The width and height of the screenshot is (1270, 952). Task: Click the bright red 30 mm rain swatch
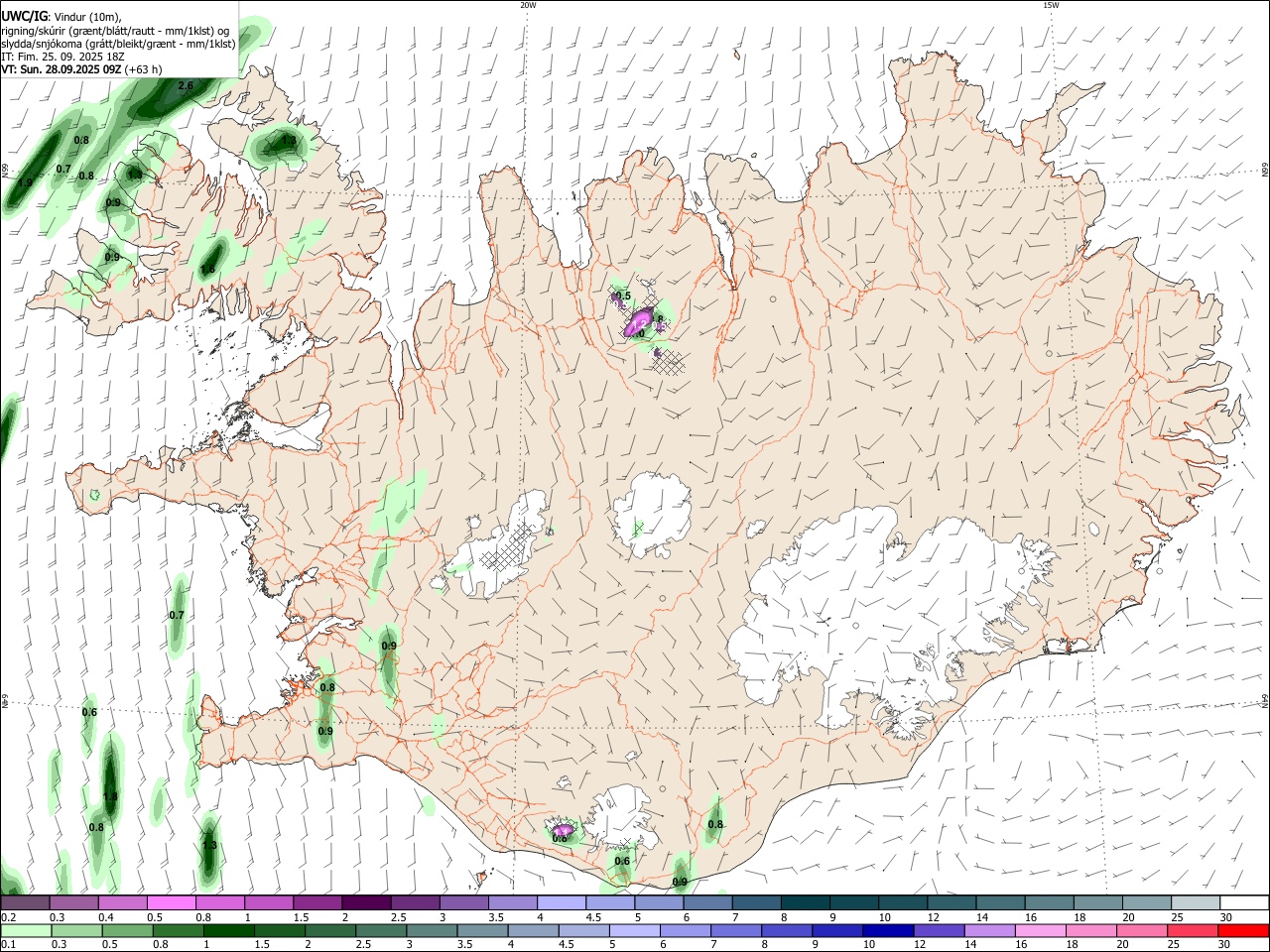[x=1243, y=930]
